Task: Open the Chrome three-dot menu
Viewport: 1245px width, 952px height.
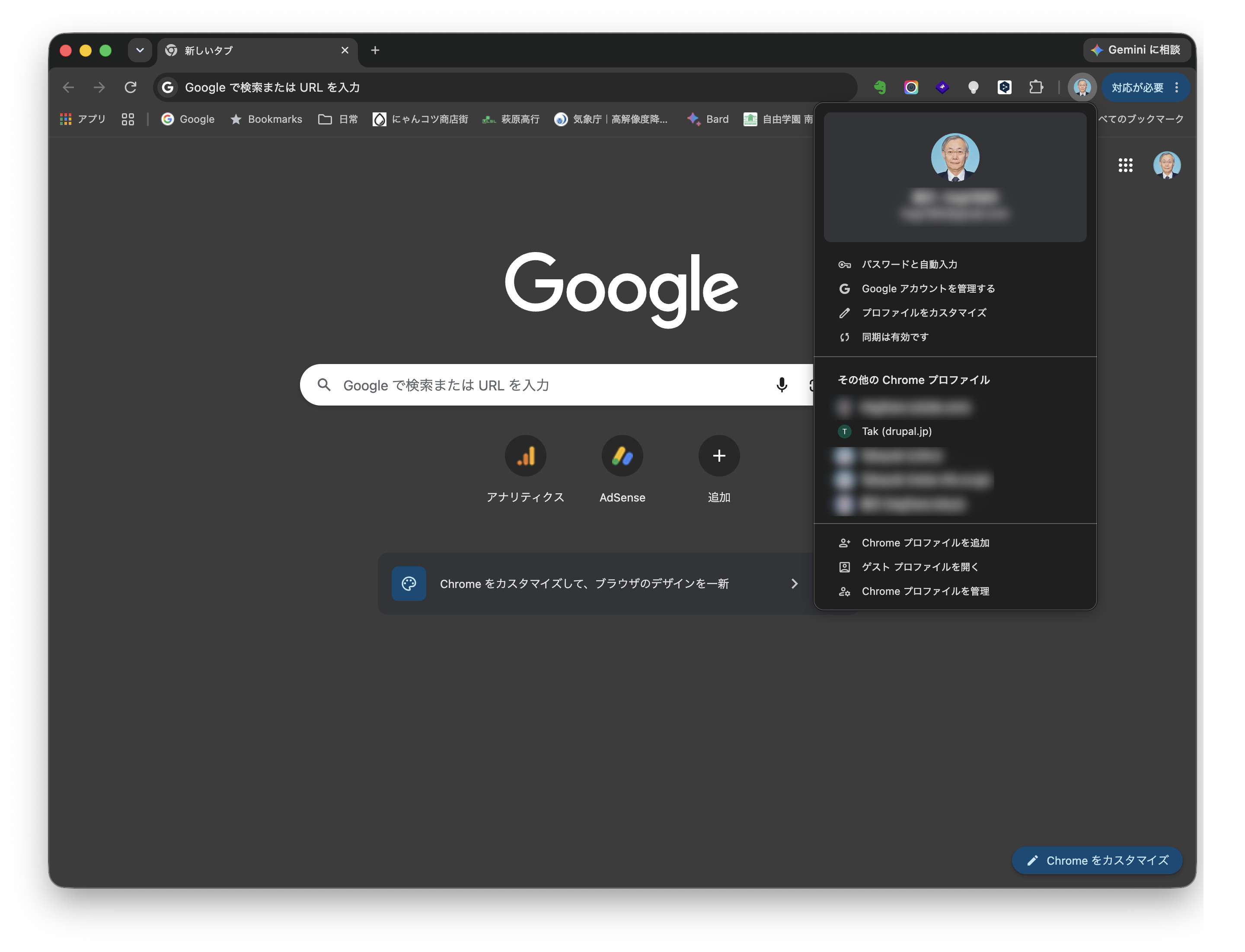Action: [1177, 87]
